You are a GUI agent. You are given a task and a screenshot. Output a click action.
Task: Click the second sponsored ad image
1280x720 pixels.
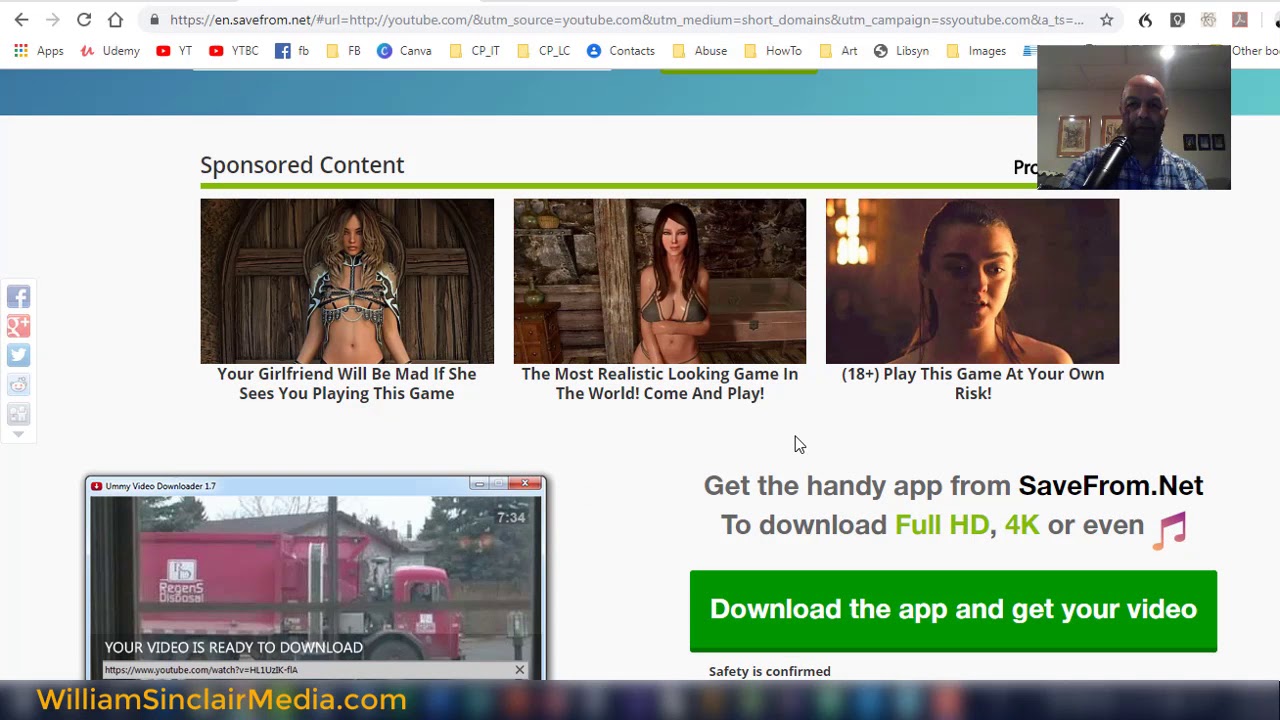[660, 281]
